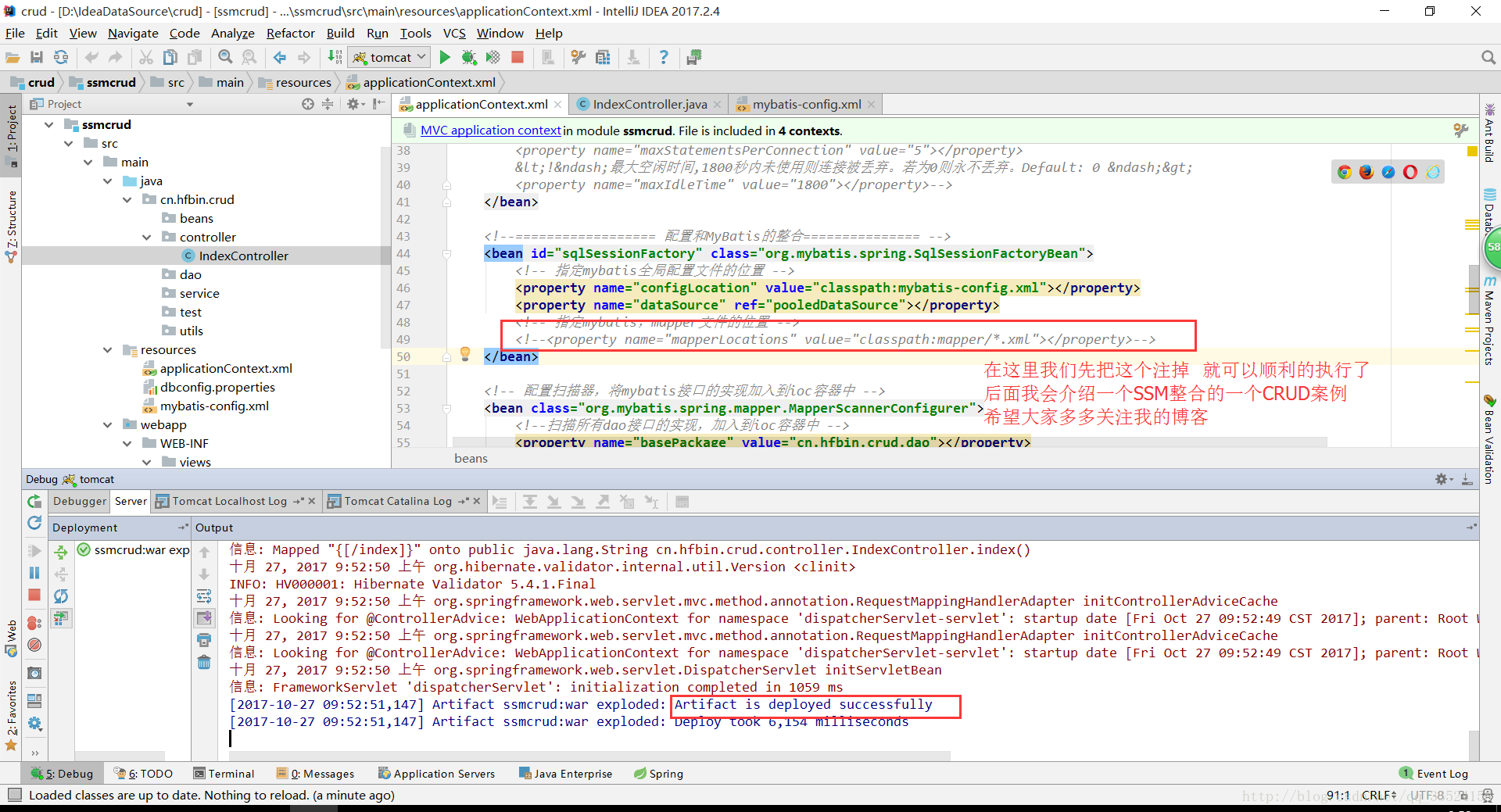The image size is (1501, 812).
Task: Collapse the ssmcrud root tree node
Action: (x=49, y=124)
